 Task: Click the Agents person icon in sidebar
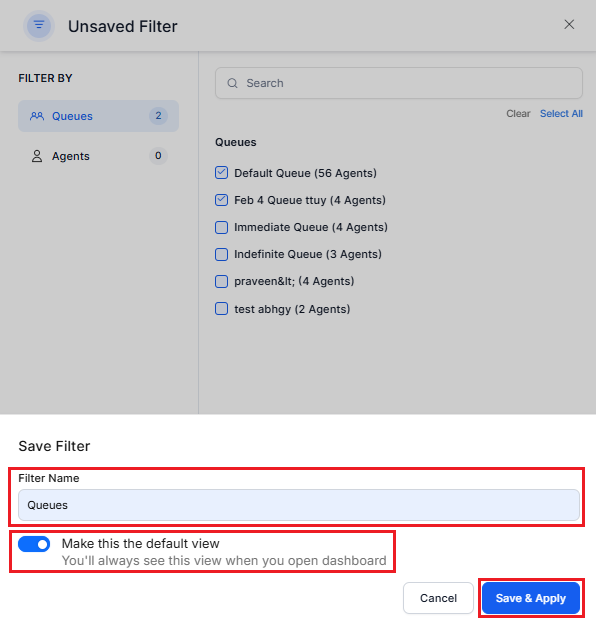[37, 156]
